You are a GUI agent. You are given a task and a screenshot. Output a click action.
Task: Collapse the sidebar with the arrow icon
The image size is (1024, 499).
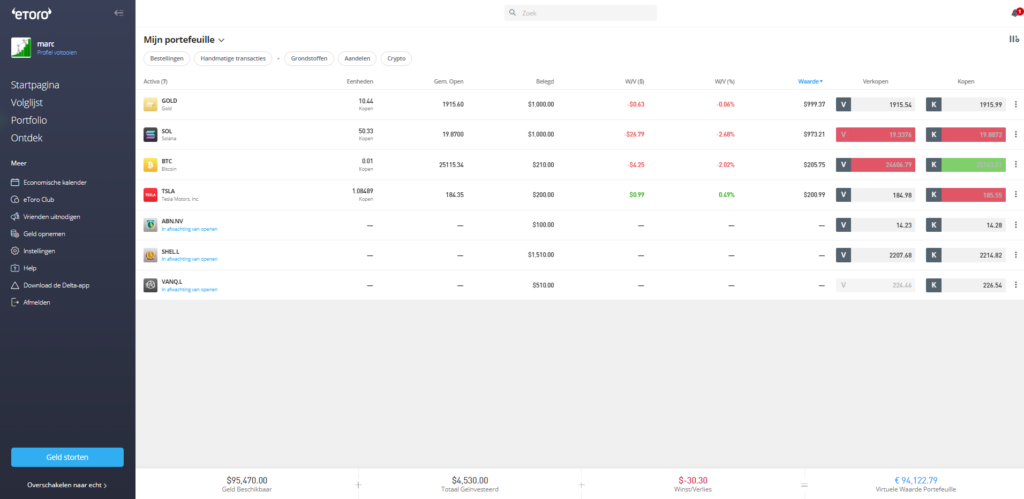tap(119, 13)
